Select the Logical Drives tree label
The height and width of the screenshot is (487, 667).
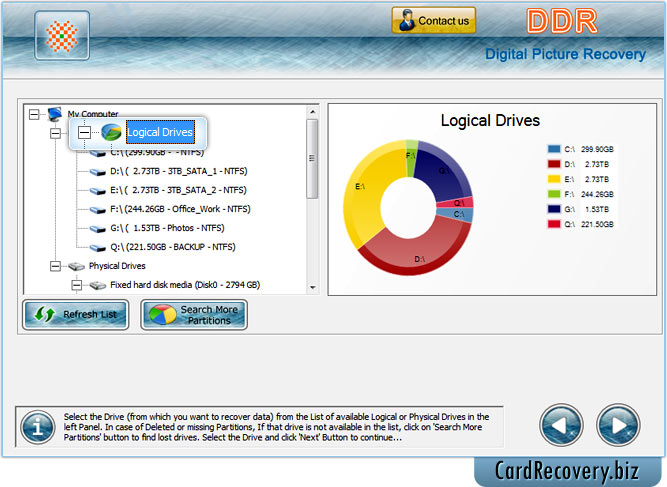pyautogui.click(x=160, y=132)
